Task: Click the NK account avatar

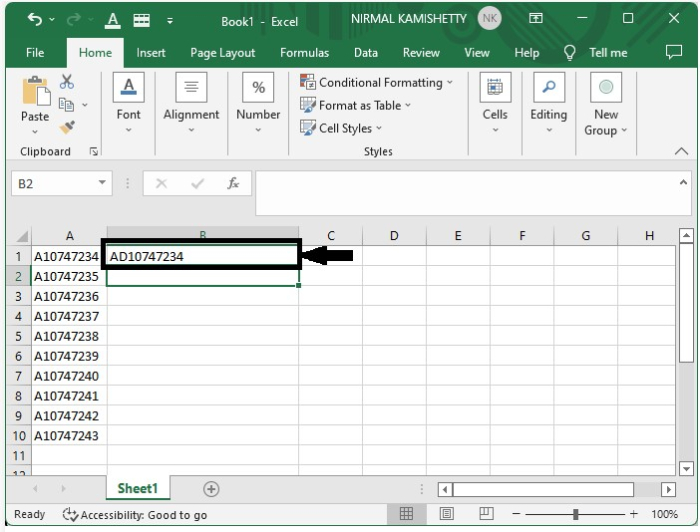Action: [489, 18]
